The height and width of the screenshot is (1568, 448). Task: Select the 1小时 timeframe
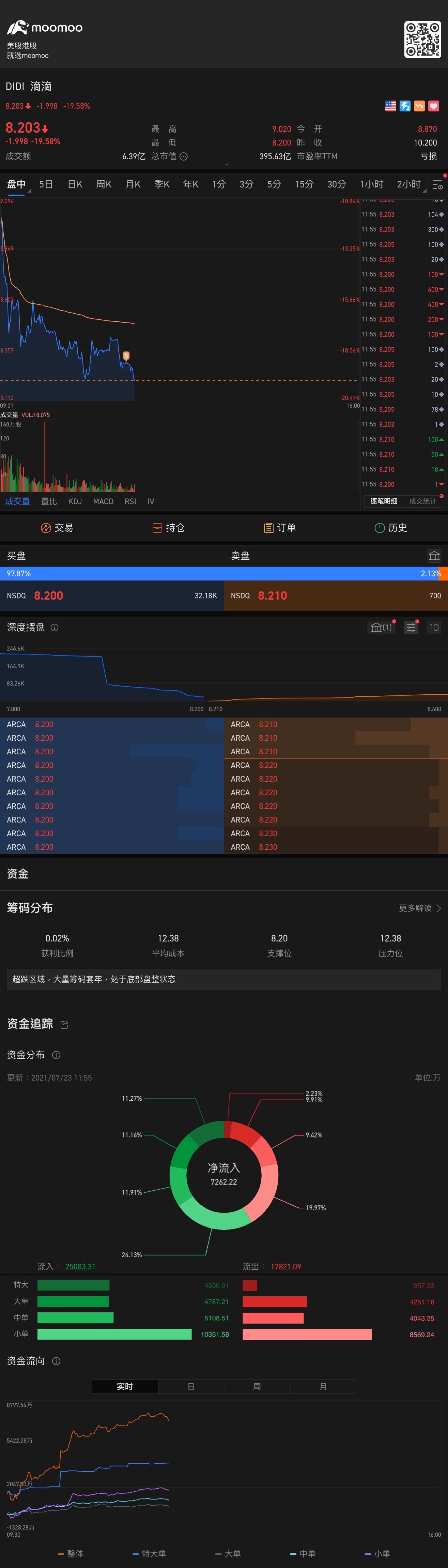(371, 184)
